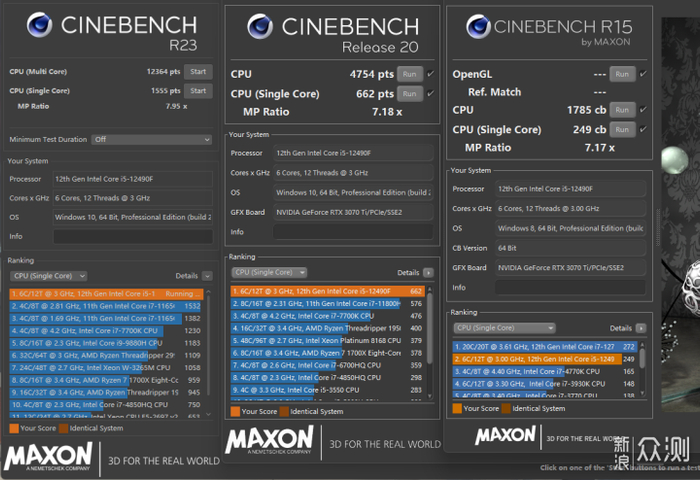
Task: Click Details arrow icon in Release 20 ranking
Action: 428,272
